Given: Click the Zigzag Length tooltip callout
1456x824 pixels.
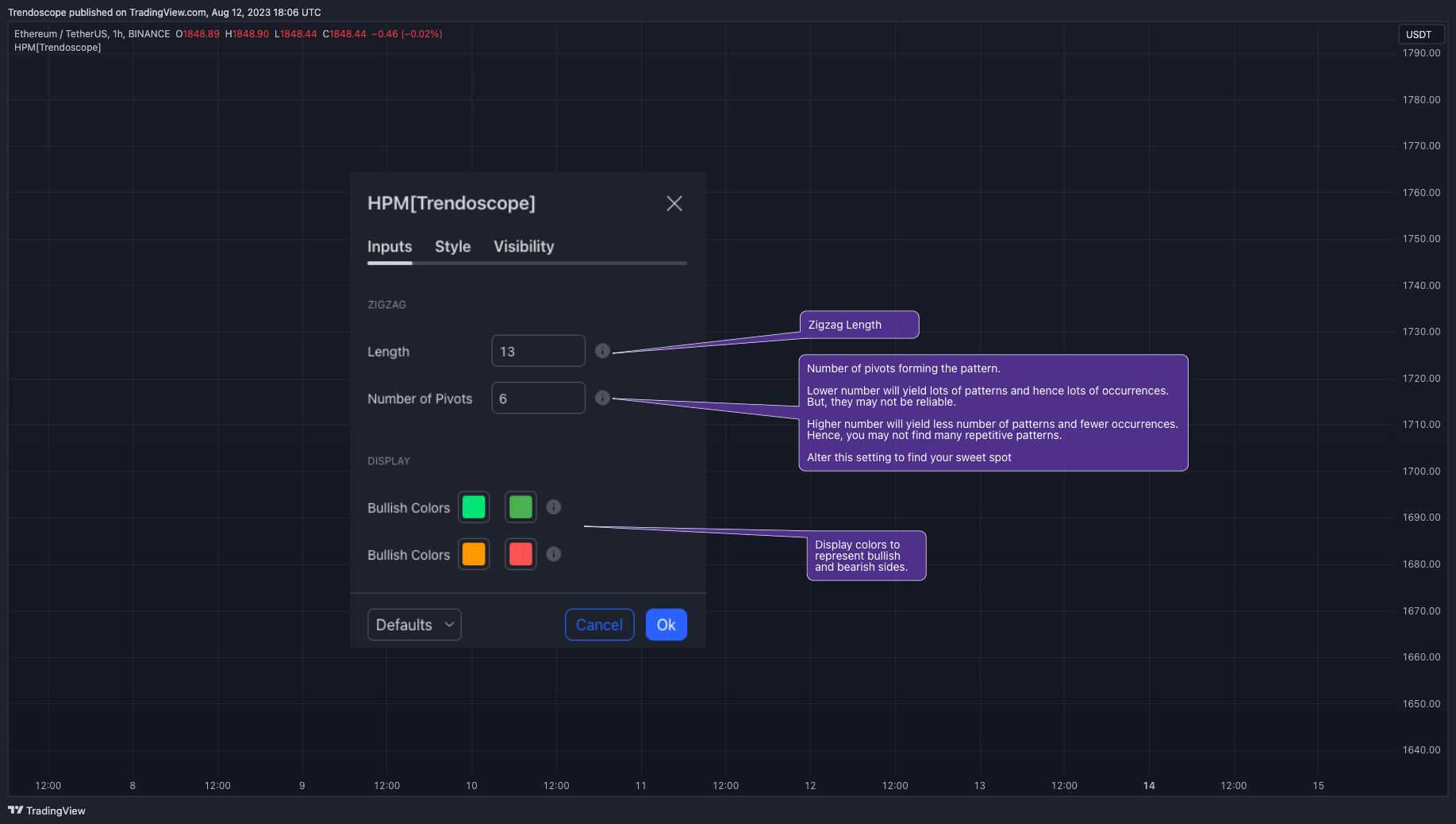Looking at the screenshot, I should pos(859,325).
